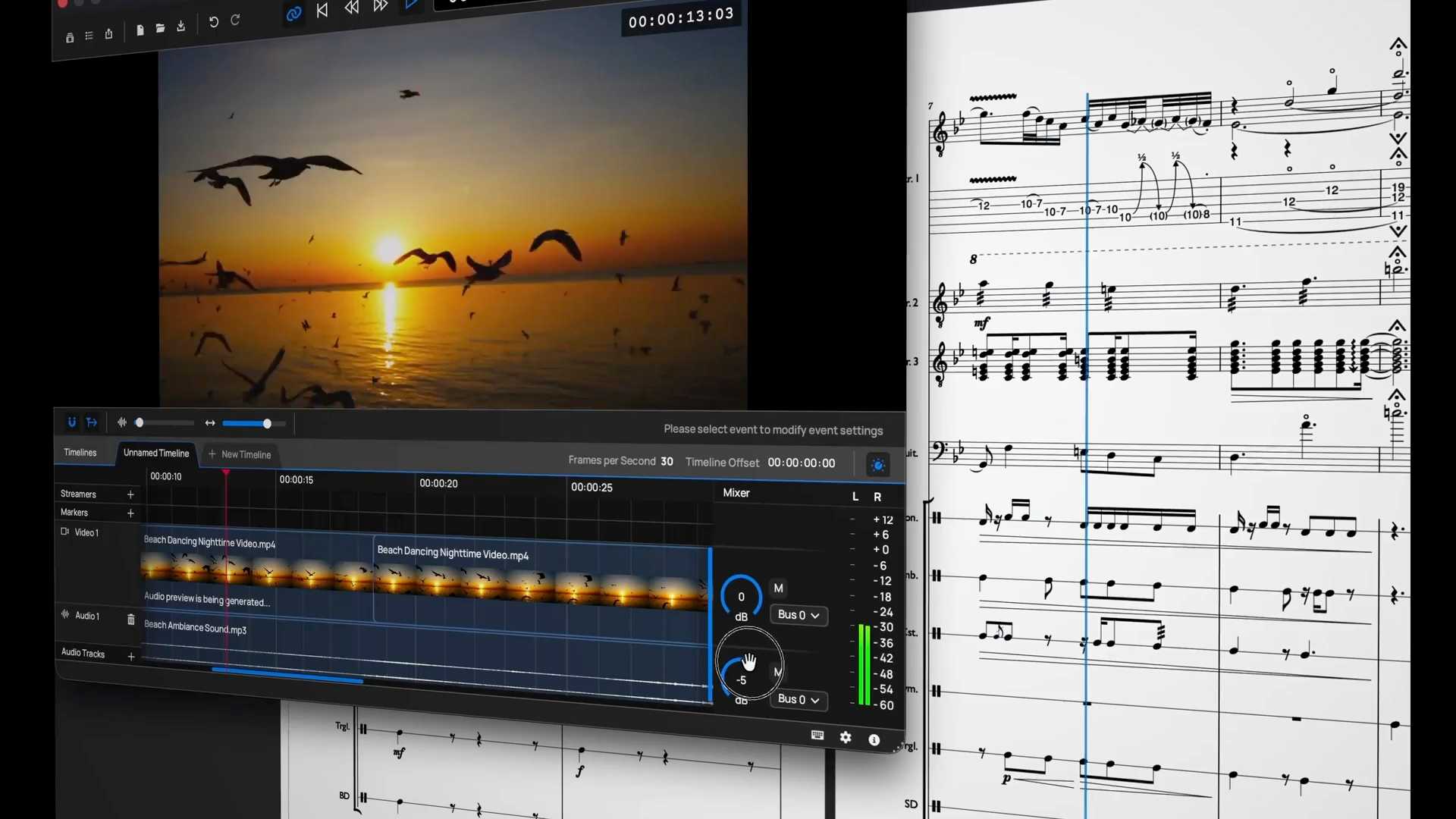Image resolution: width=1456 pixels, height=819 pixels.
Task: Click the 00:00:25 ruler label
Action: coord(591,488)
